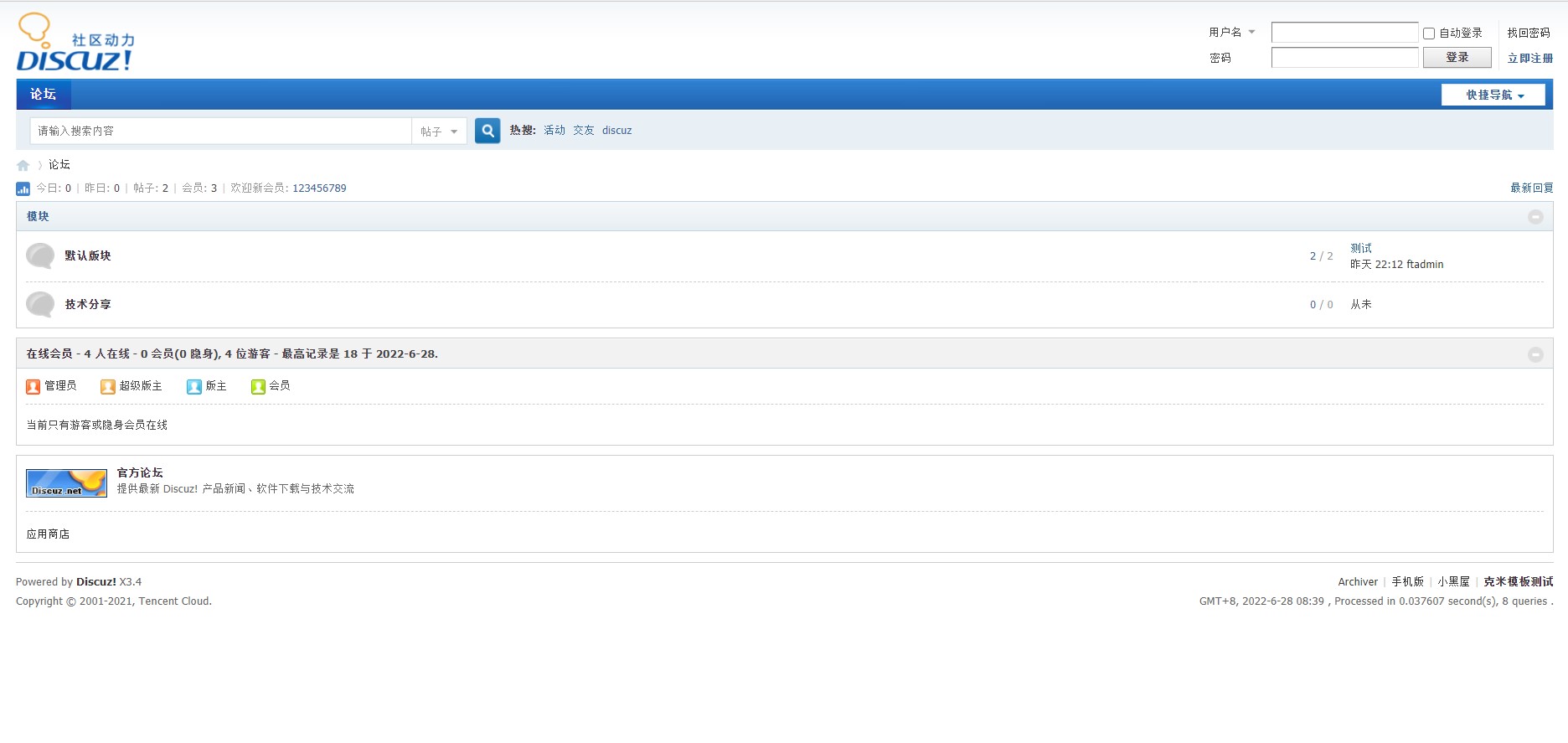
Task: Click the 管理员 orange user icon
Action: pyautogui.click(x=34, y=386)
